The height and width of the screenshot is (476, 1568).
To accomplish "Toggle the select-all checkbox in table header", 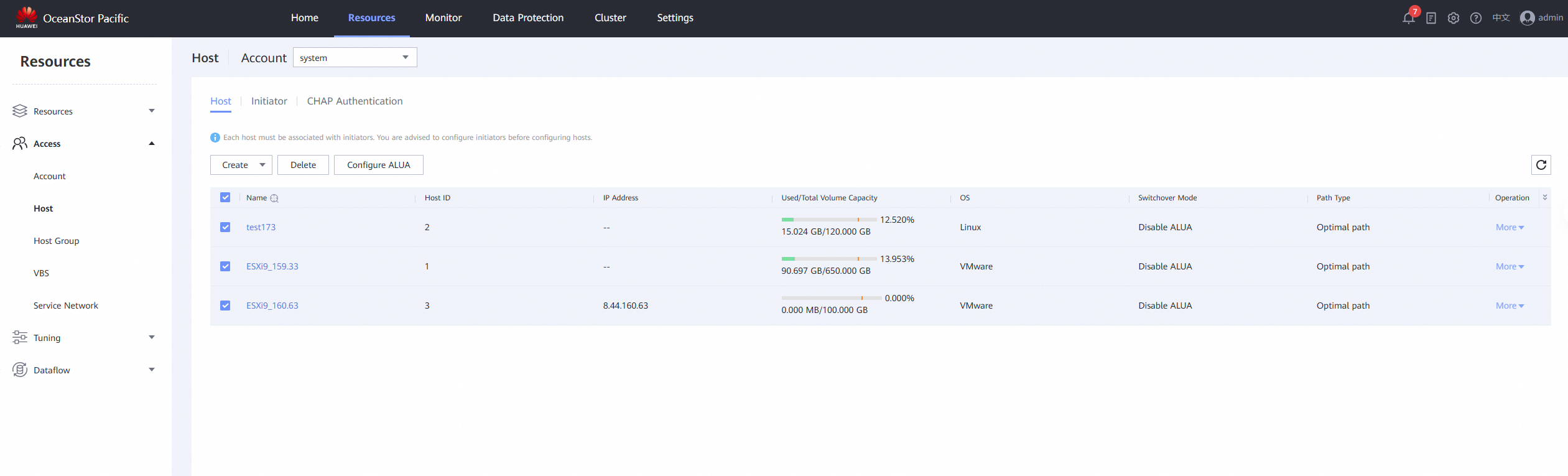I will [x=225, y=197].
